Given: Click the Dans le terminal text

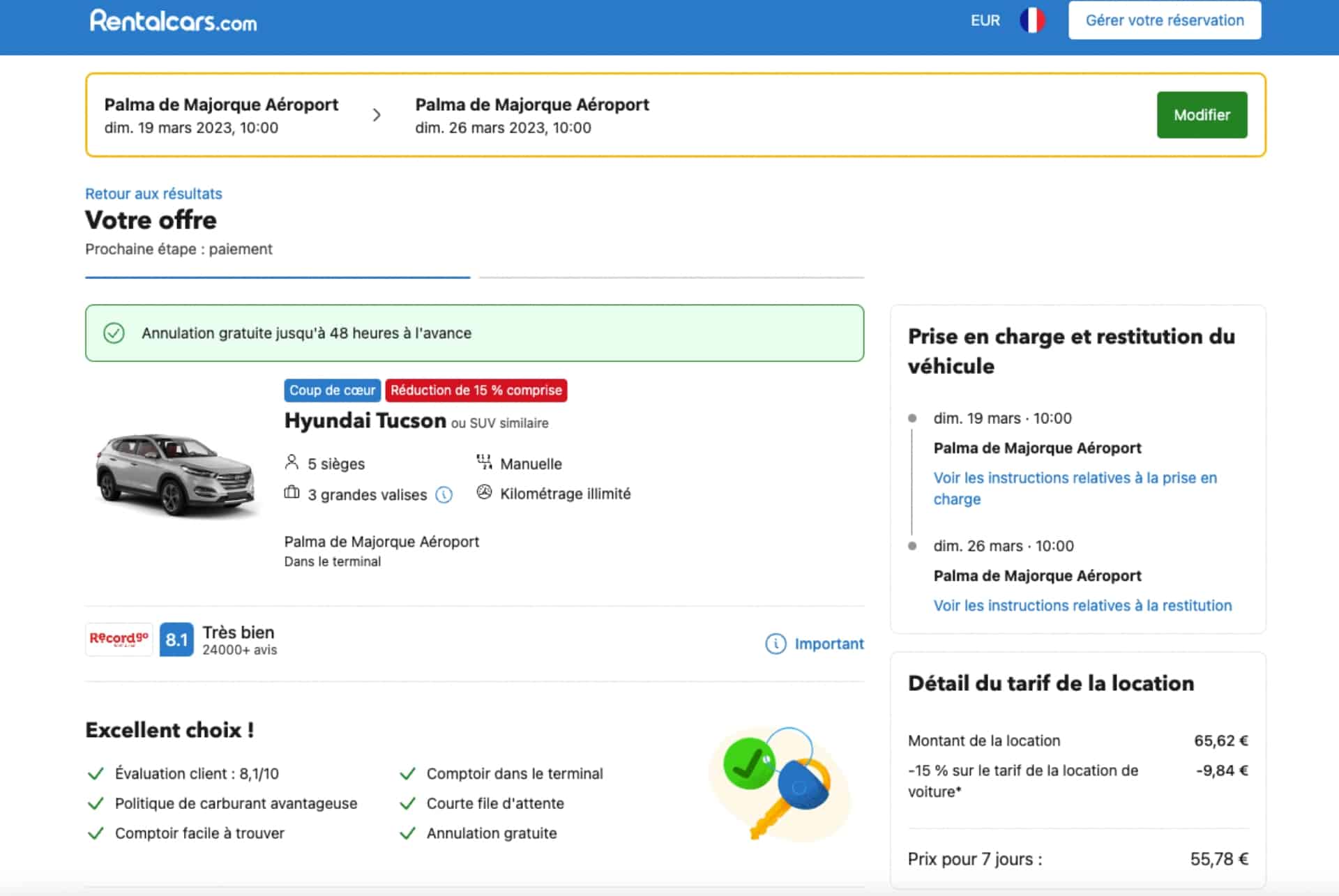Looking at the screenshot, I should pos(333,561).
